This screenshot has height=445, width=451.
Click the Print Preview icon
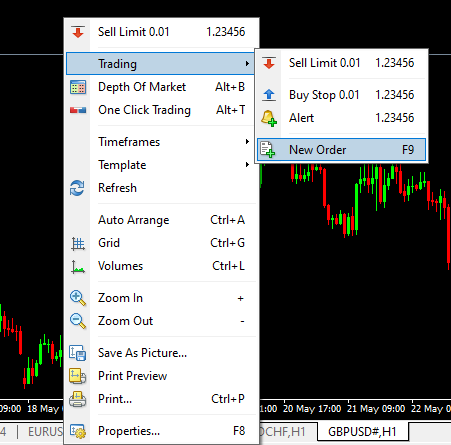pyautogui.click(x=78, y=376)
